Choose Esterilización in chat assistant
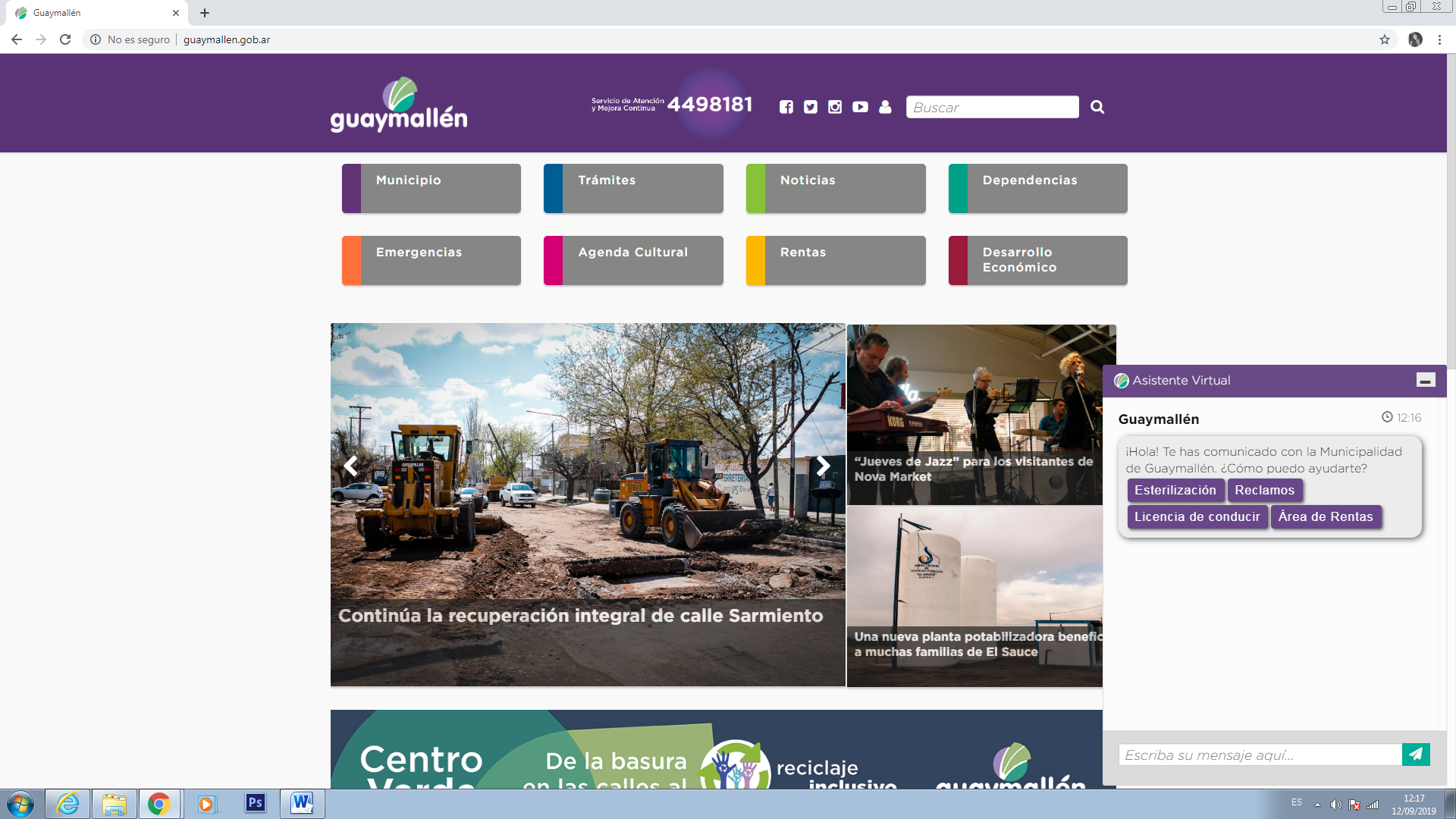Viewport: 1456px width, 819px height. click(1175, 490)
